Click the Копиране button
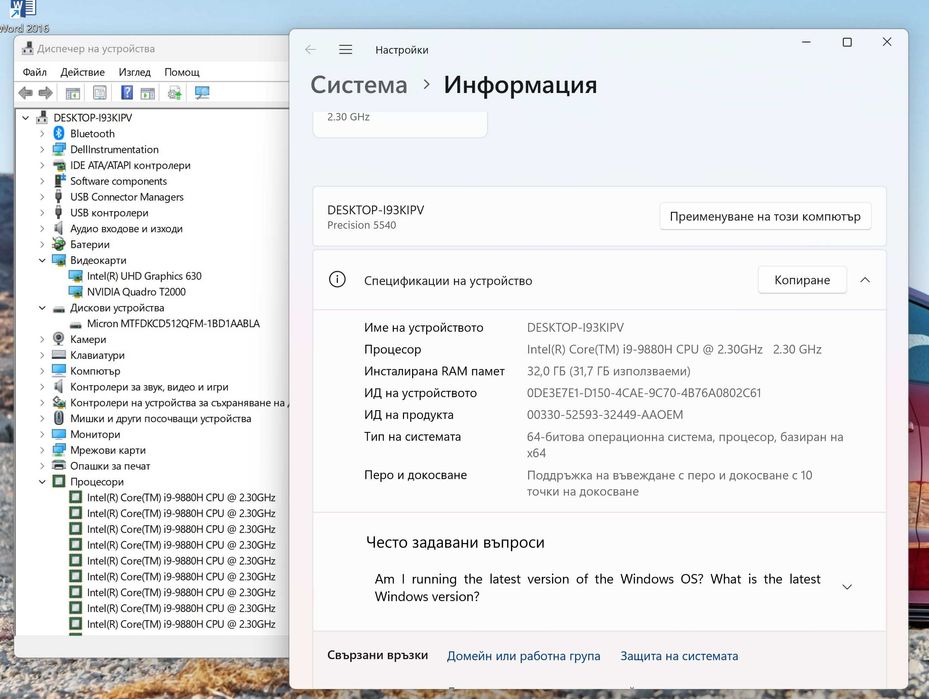 click(802, 280)
